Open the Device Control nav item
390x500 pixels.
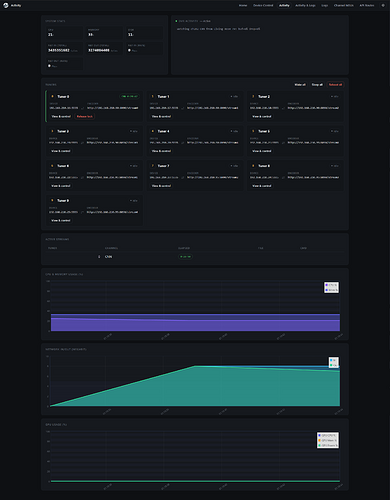point(263,5)
